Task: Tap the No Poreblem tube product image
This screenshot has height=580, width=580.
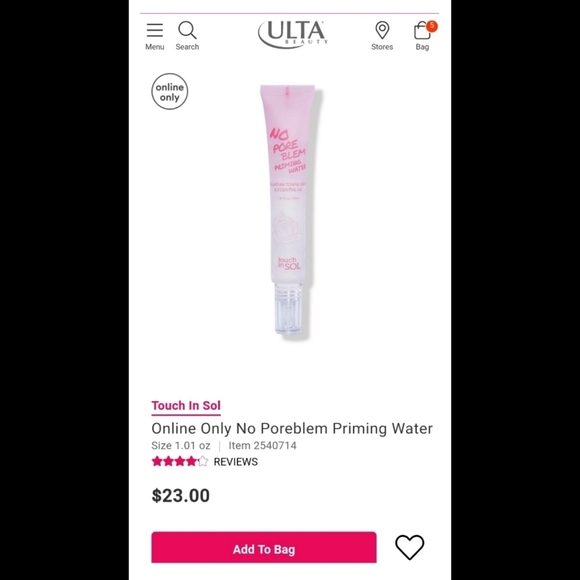Action: tap(290, 211)
